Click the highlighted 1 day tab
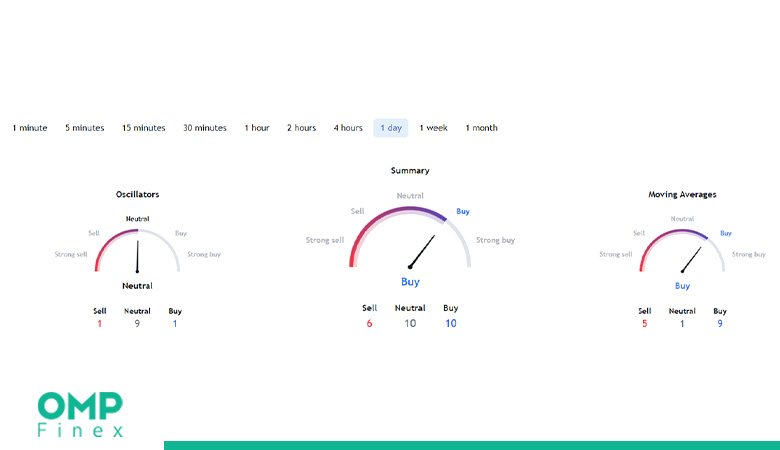Viewport: 780px width, 450px height. [390, 128]
